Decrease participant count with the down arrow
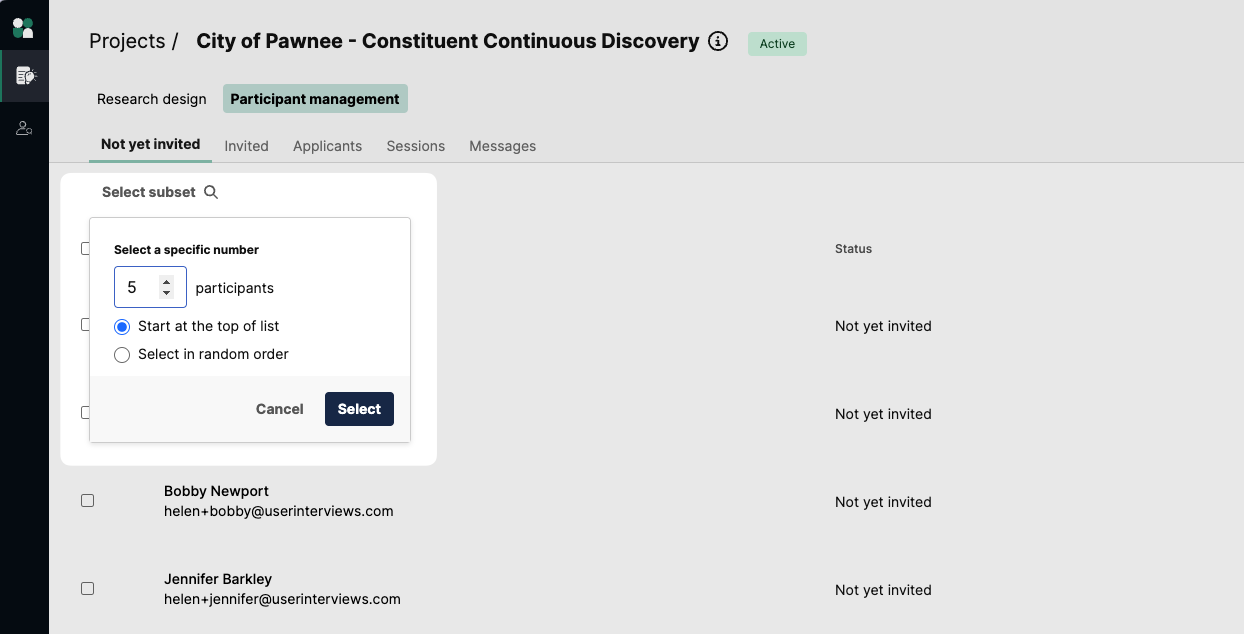 [x=167, y=293]
